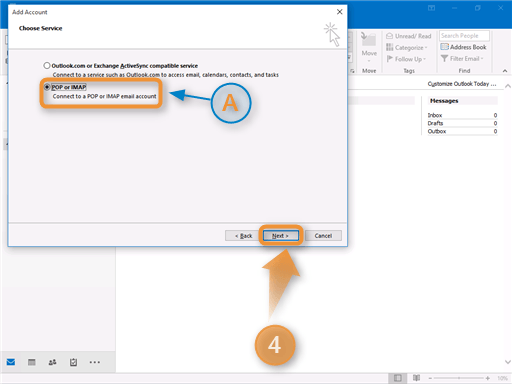512x384 pixels.
Task: Open the Mail view icon in navigation bar
Action: coord(11,362)
